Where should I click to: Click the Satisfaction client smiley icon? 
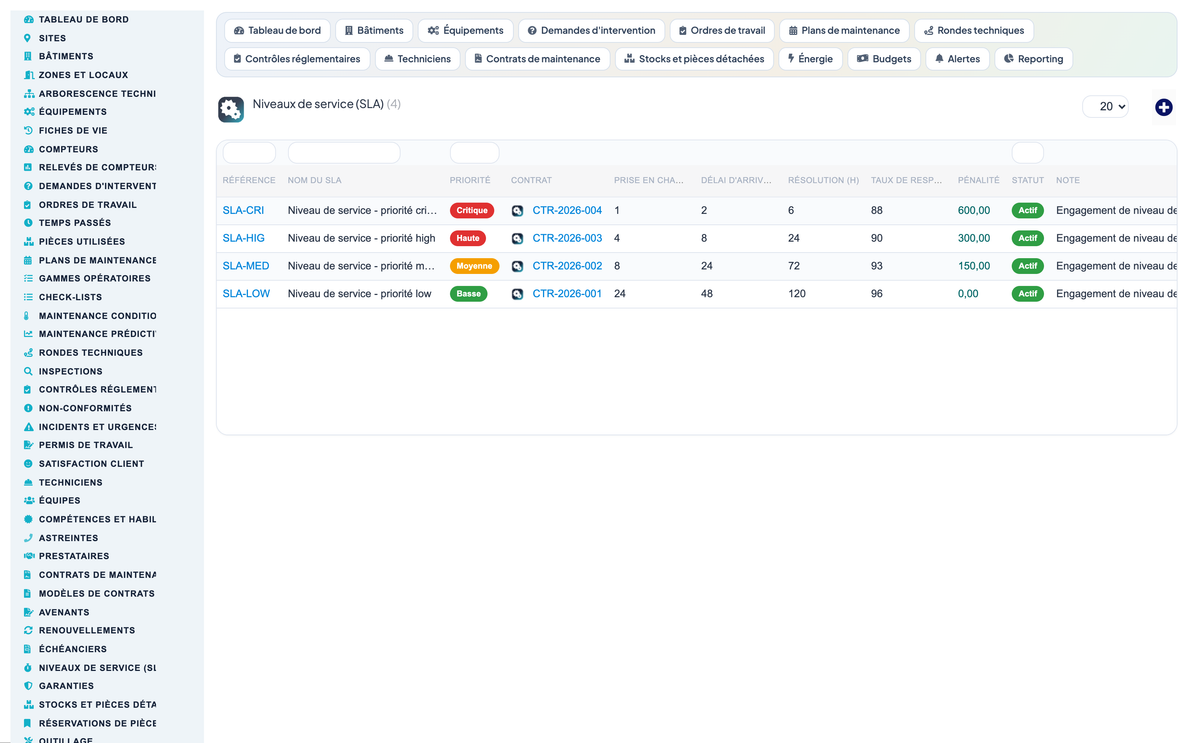click(x=28, y=464)
